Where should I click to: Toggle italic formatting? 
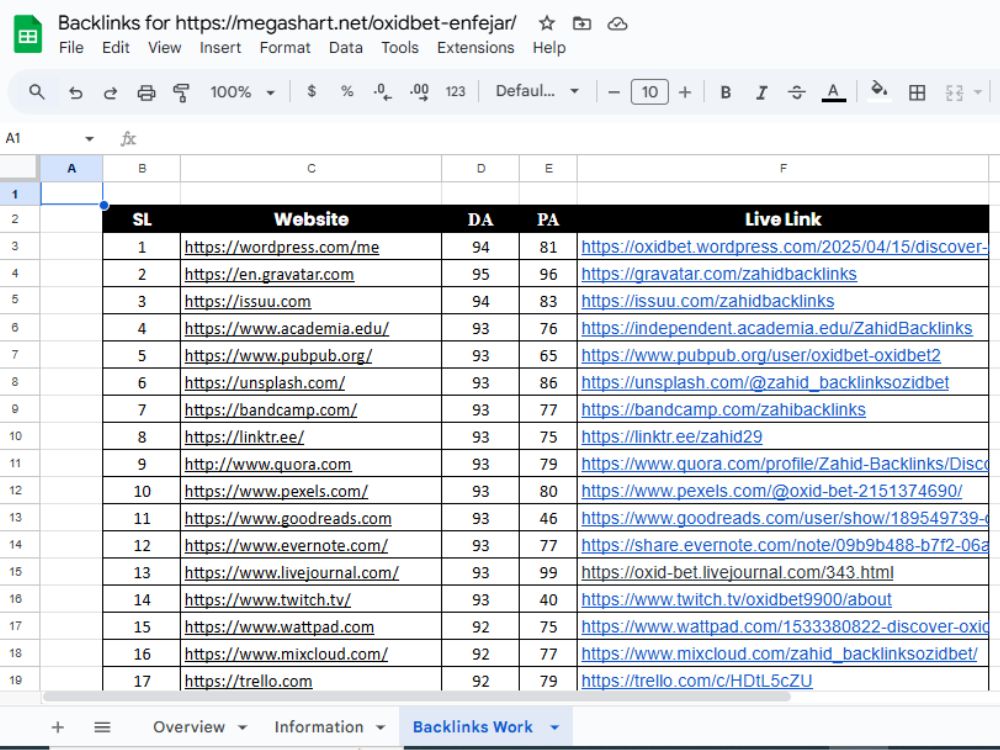click(x=761, y=92)
